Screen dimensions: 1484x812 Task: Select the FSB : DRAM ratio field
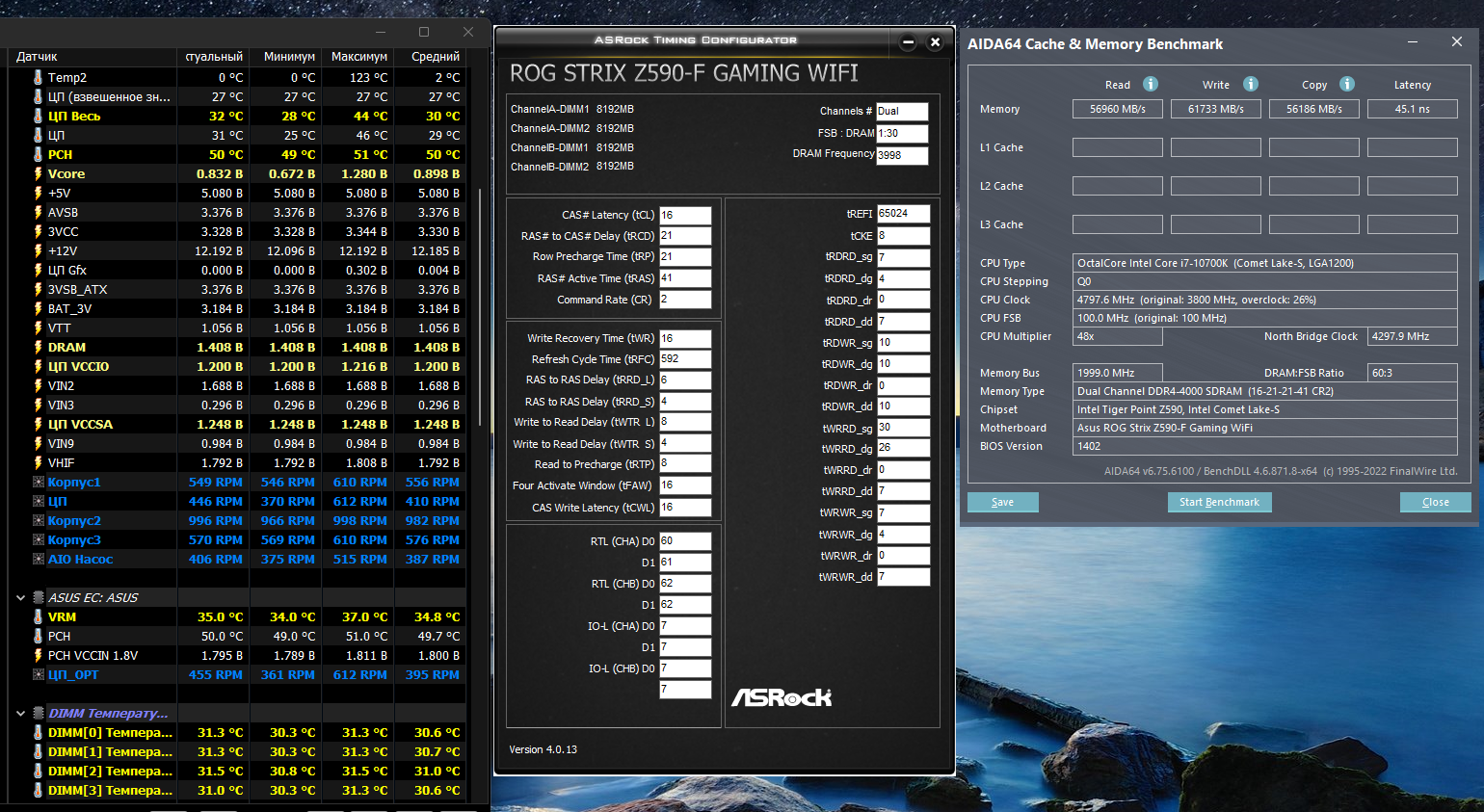click(902, 134)
